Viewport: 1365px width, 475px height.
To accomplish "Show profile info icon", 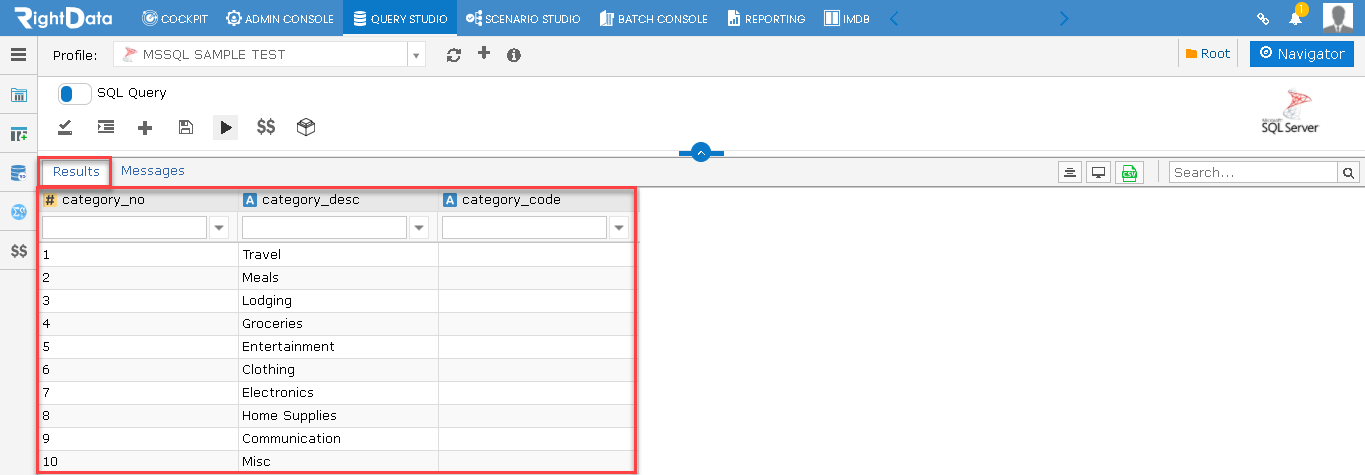I will coord(514,55).
